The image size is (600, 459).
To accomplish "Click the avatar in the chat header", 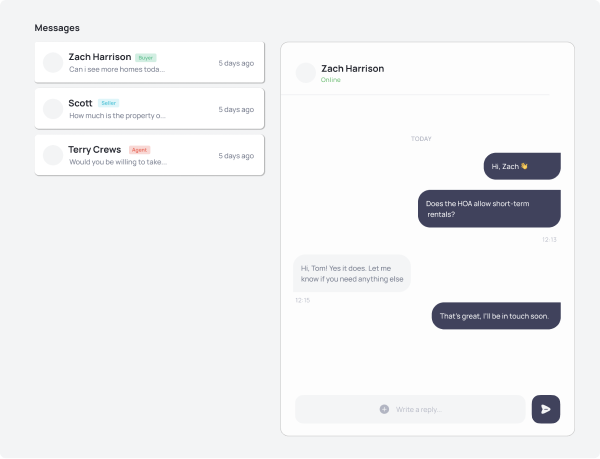I will tap(305, 73).
